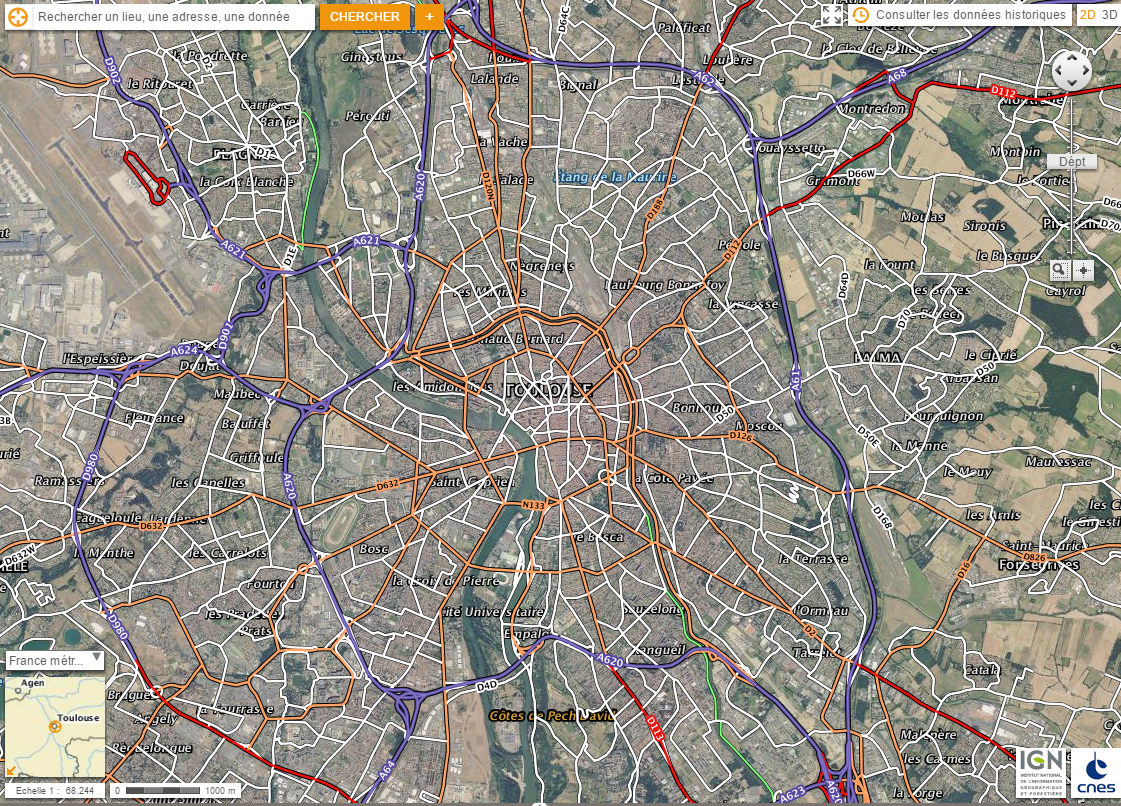This screenshot has height=806, width=1121.
Task: Click the 'D632W' road label
Action: [19, 556]
